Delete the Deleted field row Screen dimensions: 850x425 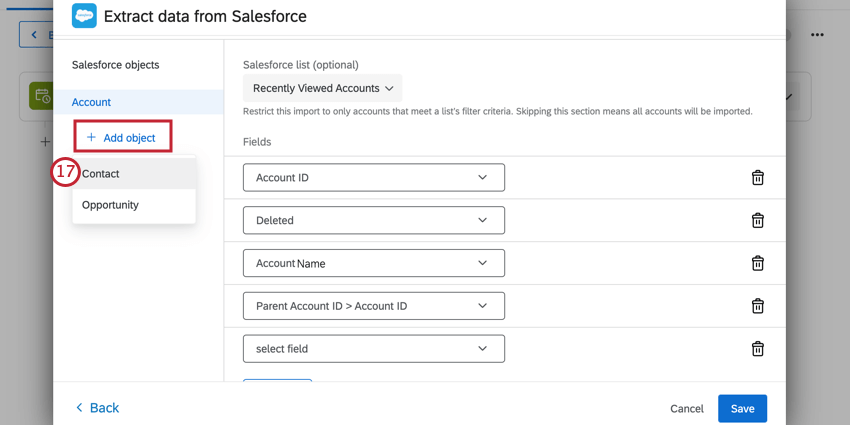757,221
